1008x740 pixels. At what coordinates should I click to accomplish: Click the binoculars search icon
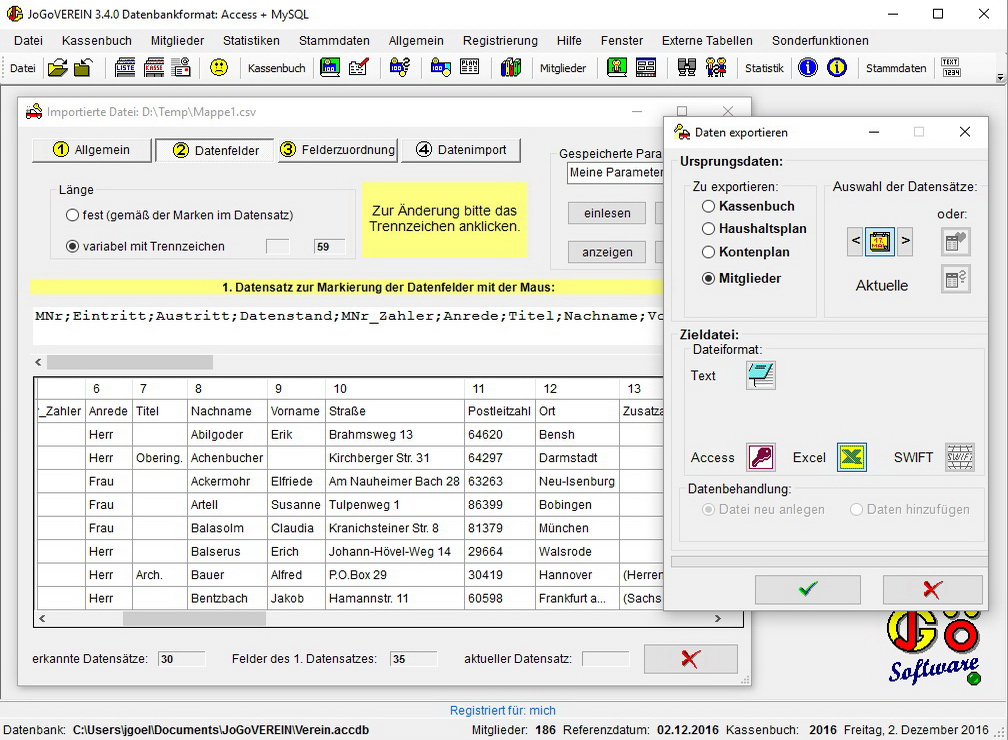[687, 68]
